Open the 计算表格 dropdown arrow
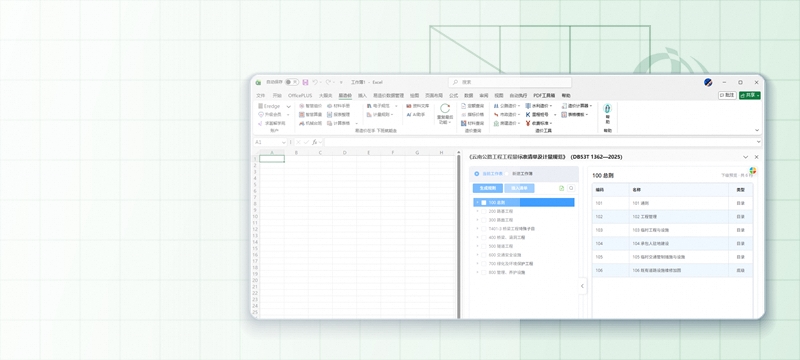This screenshot has width=800, height=360. tap(356, 124)
